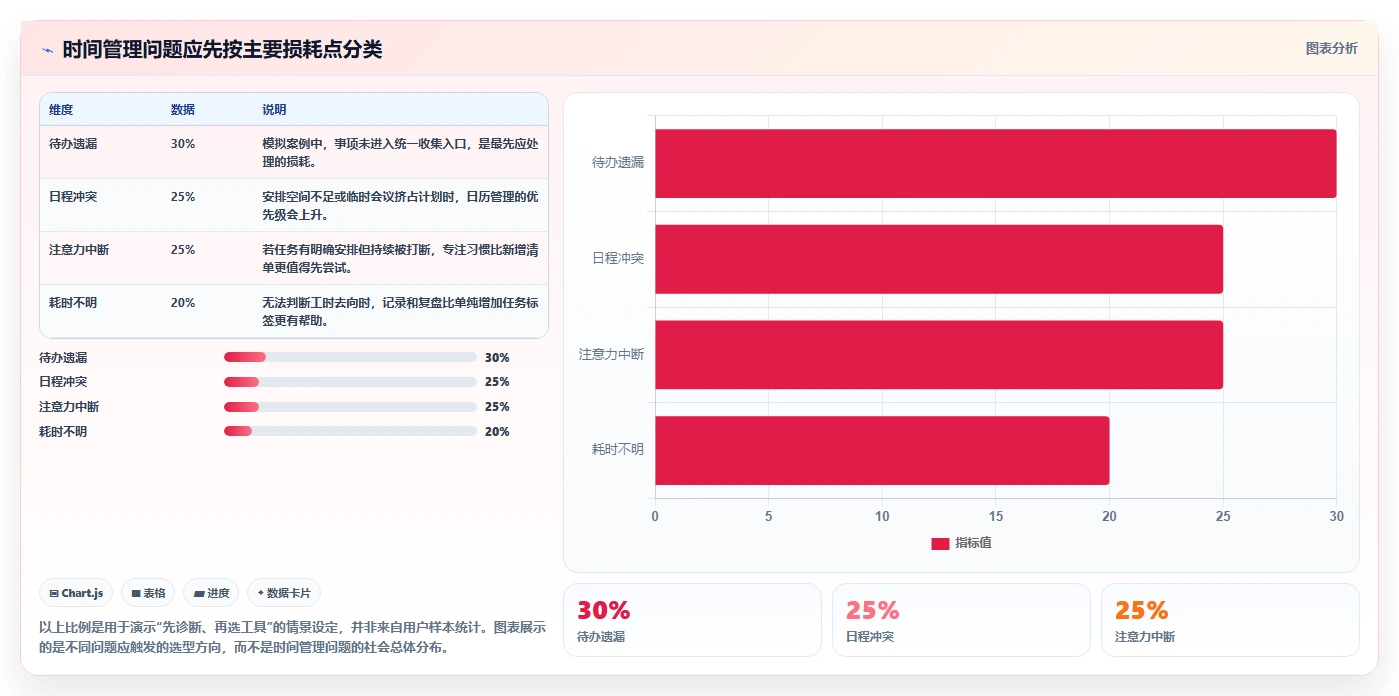Click the 25% 注意力中断 data card
The width and height of the screenshot is (1399, 696).
[1230, 620]
